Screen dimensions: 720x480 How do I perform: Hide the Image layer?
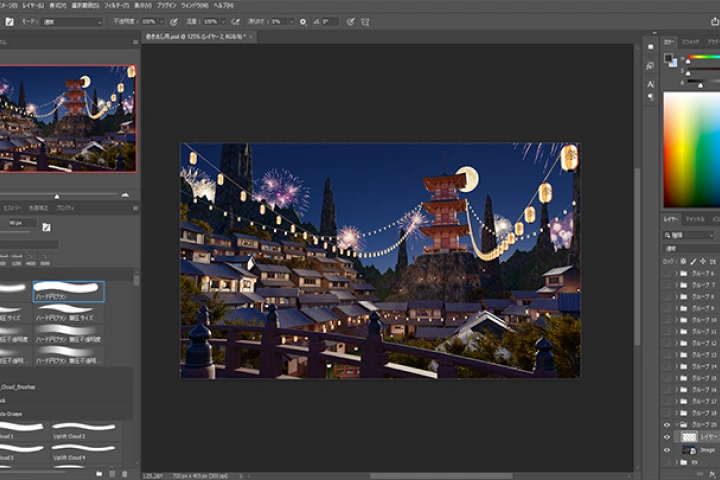pyautogui.click(x=667, y=450)
